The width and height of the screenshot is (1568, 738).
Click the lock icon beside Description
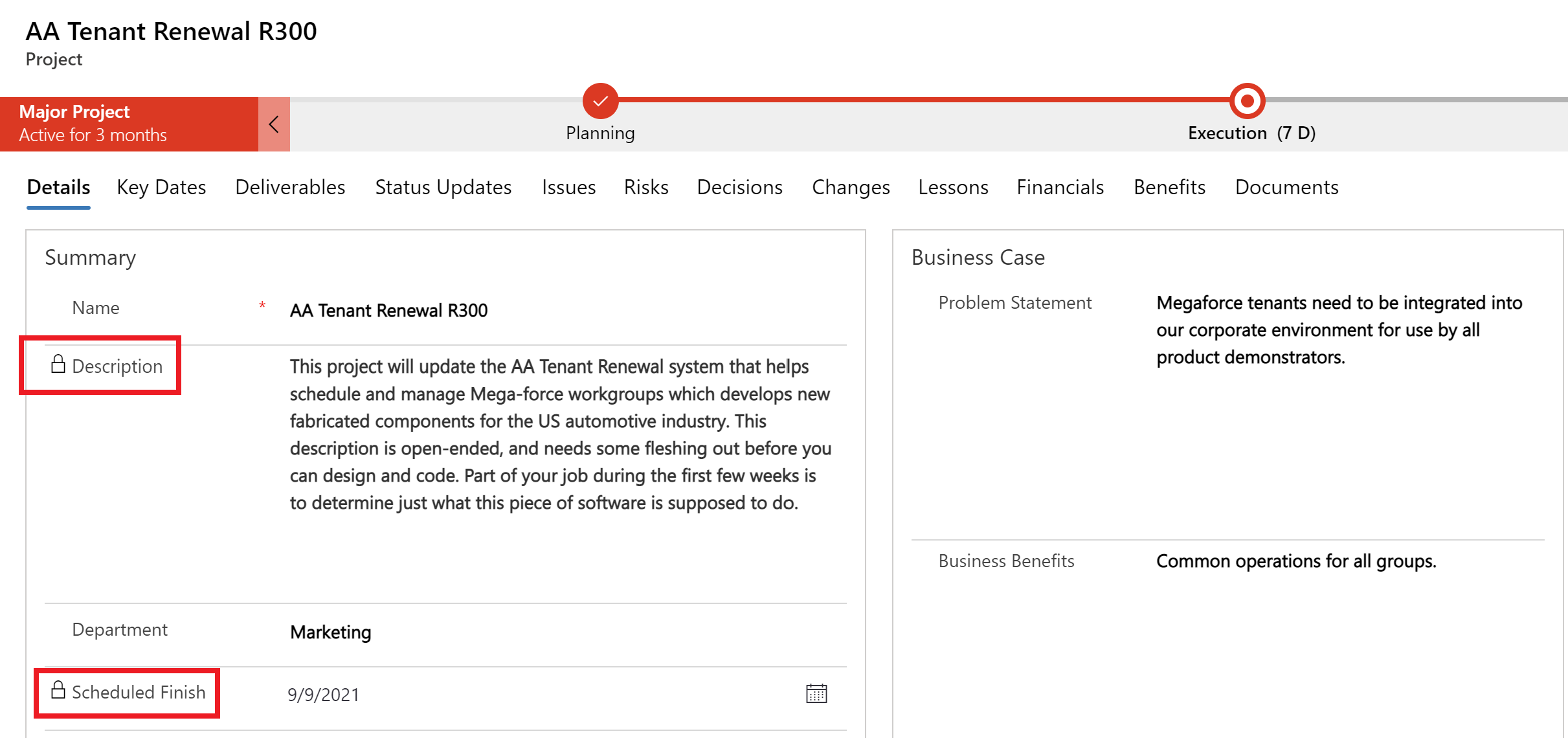pos(58,365)
